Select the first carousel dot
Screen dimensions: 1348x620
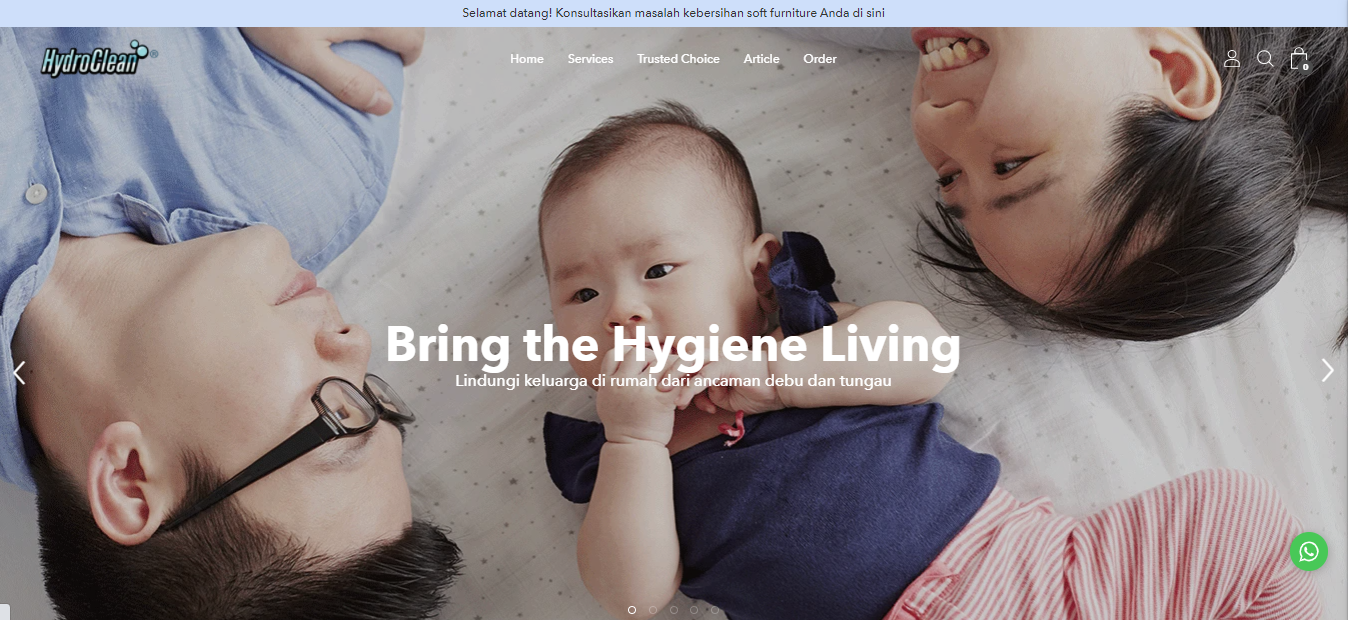click(632, 609)
